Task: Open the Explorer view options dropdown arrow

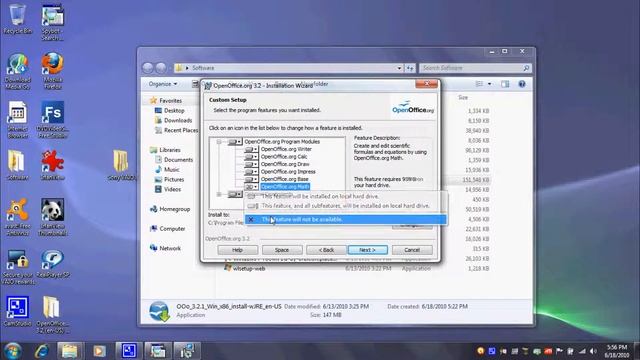Action: [489, 84]
